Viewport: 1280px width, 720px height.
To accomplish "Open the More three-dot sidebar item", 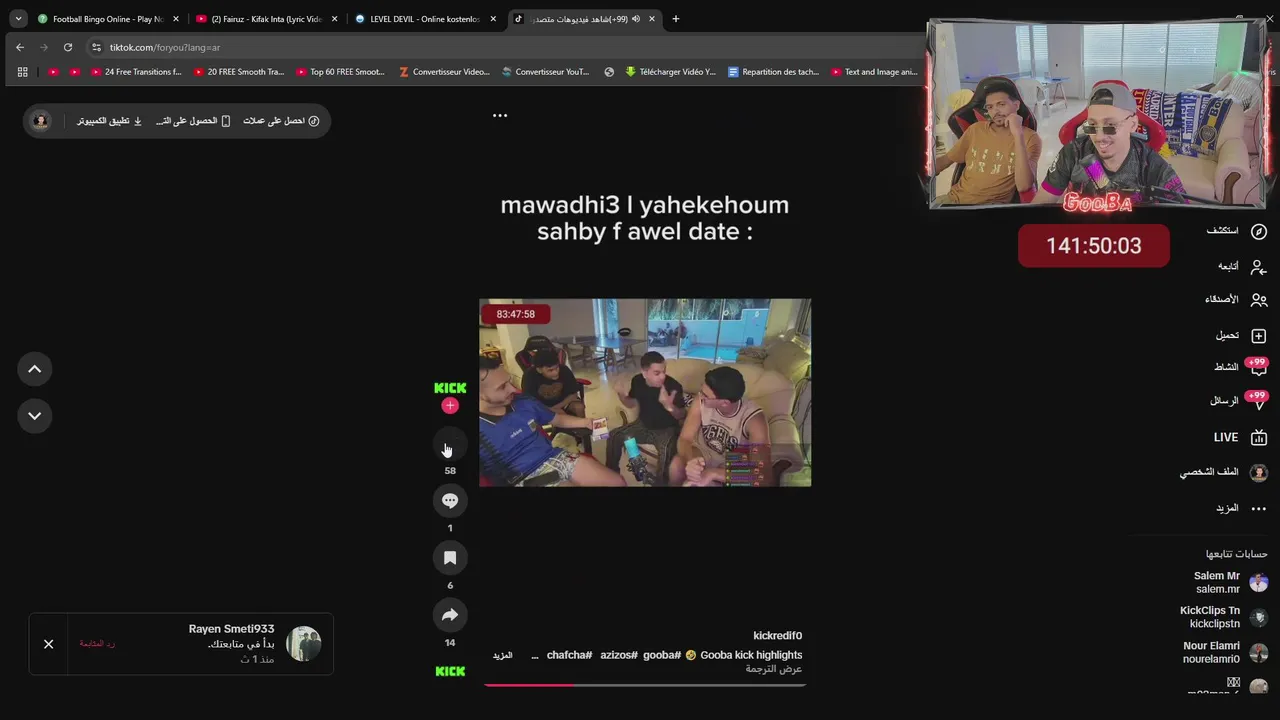I will tap(1259, 508).
